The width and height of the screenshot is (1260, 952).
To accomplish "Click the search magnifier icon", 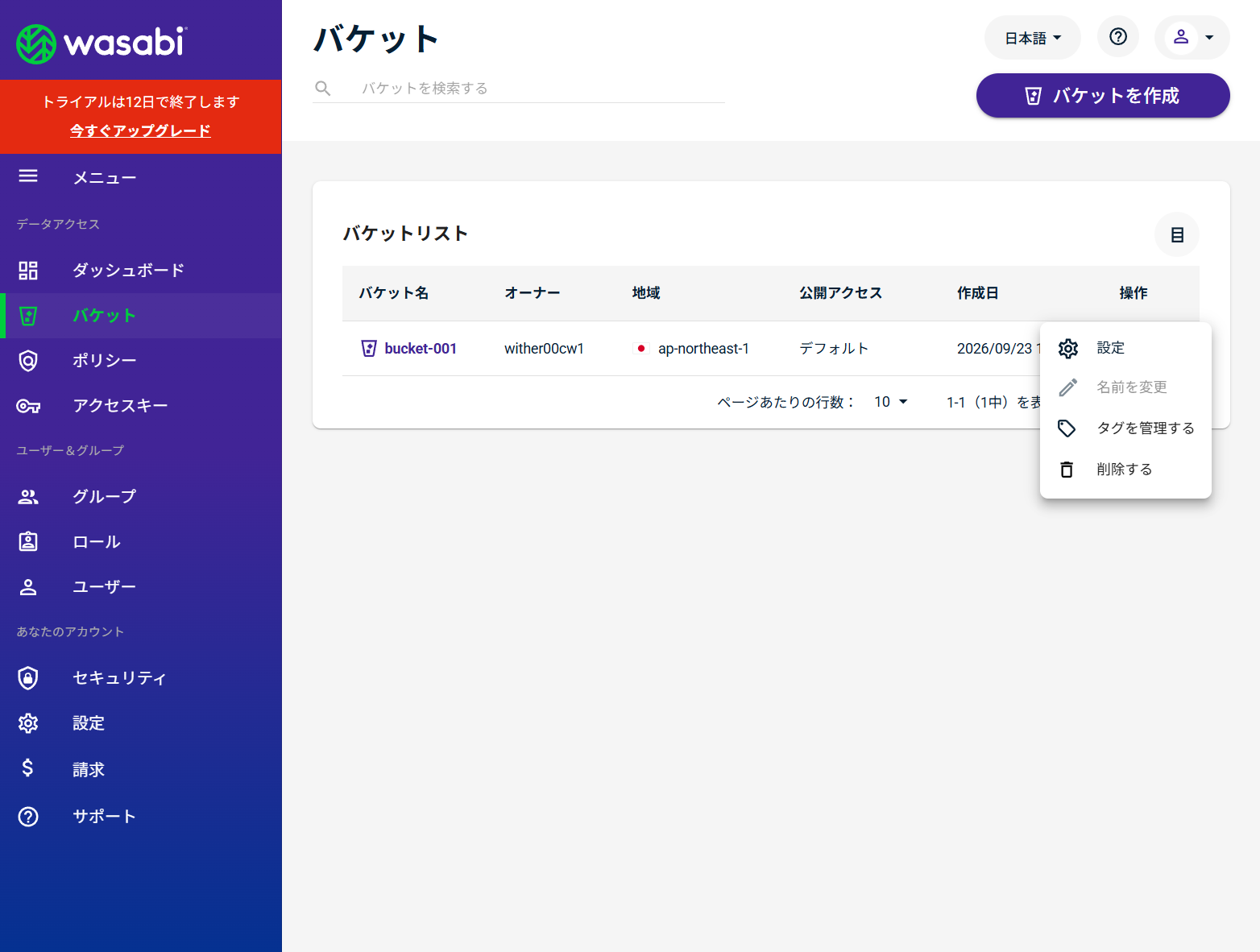I will coord(323,89).
